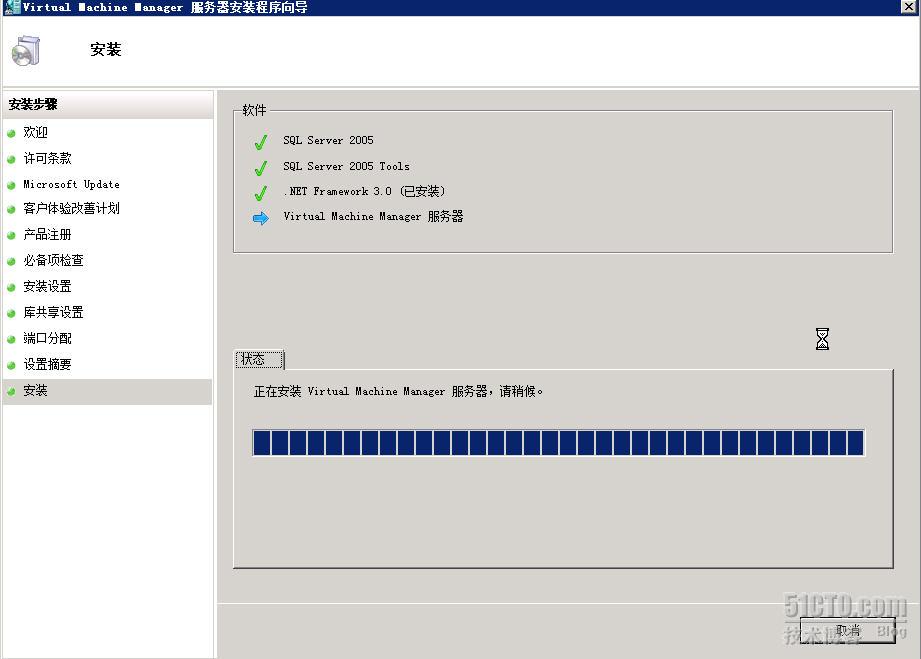Click green checkmark beside SQL Server 2005
Image resolution: width=921 pixels, height=659 pixels.
coord(261,142)
